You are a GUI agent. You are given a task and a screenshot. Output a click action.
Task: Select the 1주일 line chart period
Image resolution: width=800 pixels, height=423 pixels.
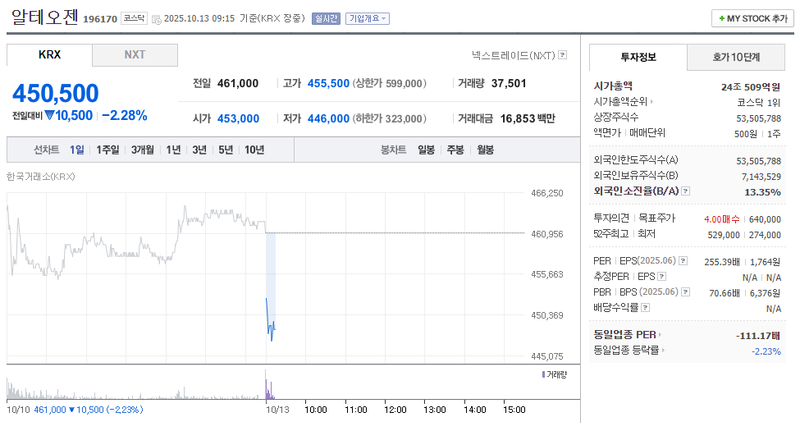[108, 150]
